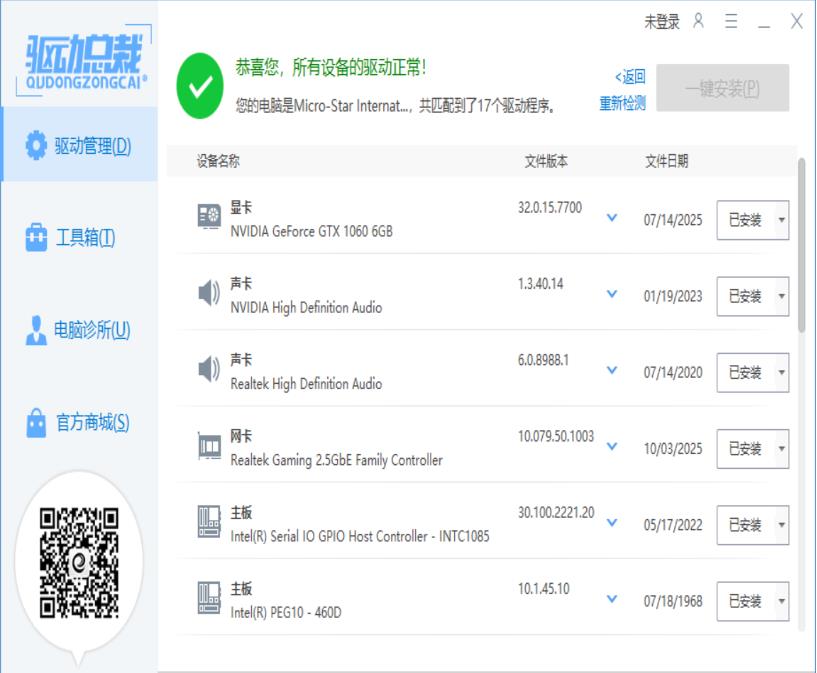Select Realtek Gaming 2.5GbE Family Controller name
Viewport: 817px width, 673px height.
(x=337, y=460)
